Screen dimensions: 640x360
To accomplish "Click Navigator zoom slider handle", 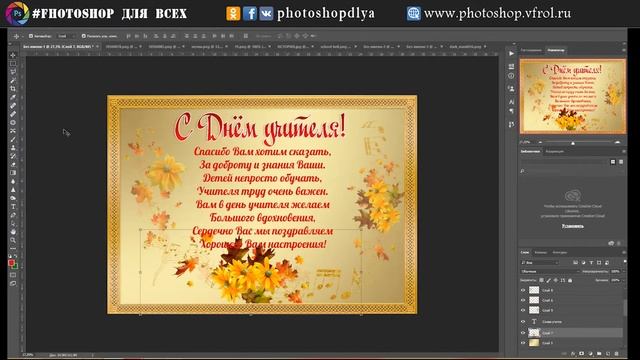I will pos(573,143).
